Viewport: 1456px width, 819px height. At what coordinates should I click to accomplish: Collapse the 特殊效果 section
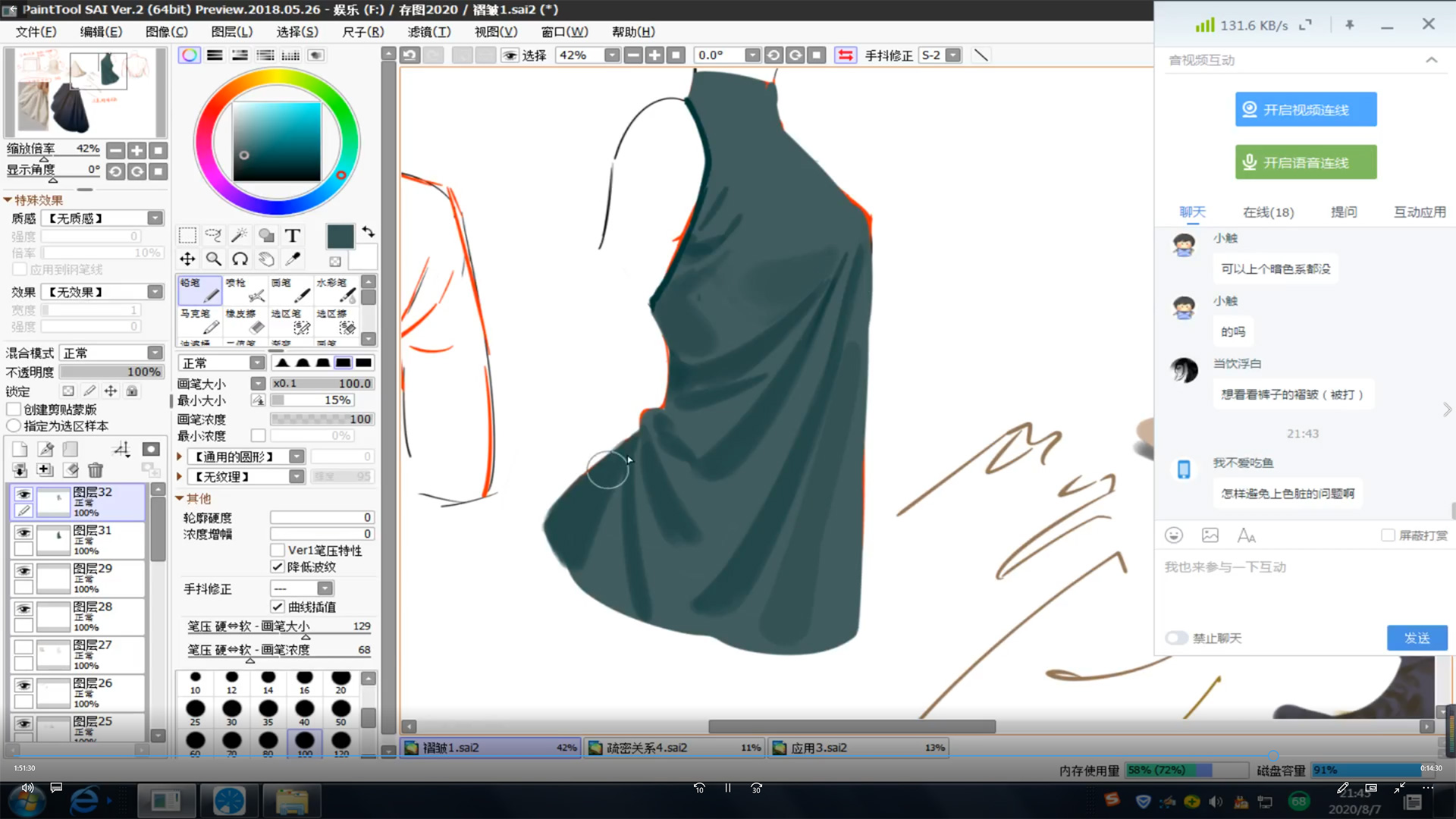8,200
